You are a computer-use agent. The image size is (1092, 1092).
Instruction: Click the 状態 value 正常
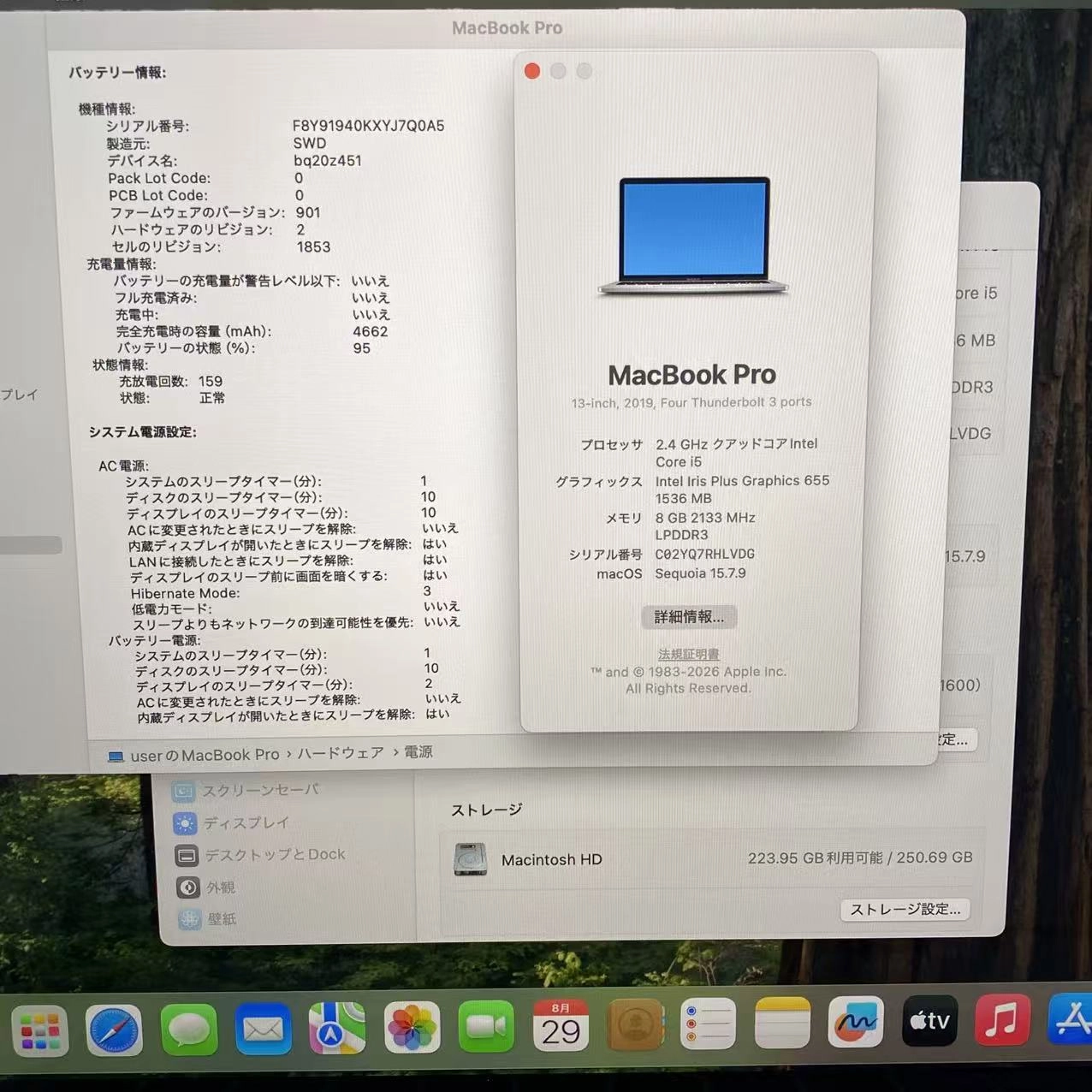[213, 398]
